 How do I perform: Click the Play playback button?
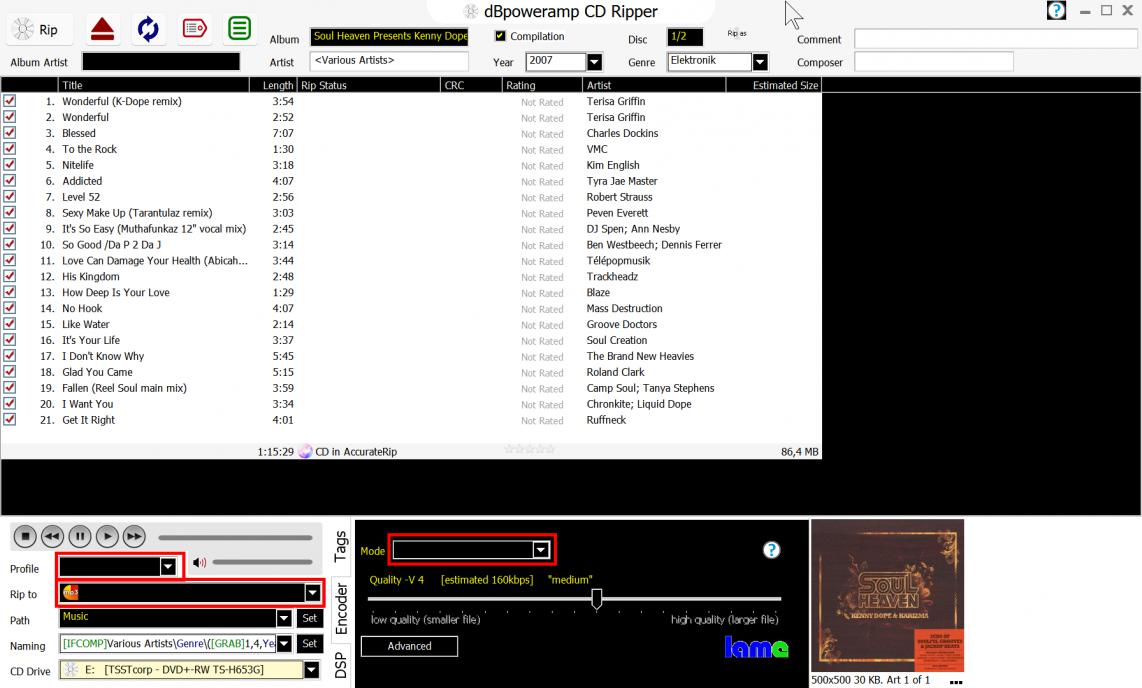coord(107,537)
